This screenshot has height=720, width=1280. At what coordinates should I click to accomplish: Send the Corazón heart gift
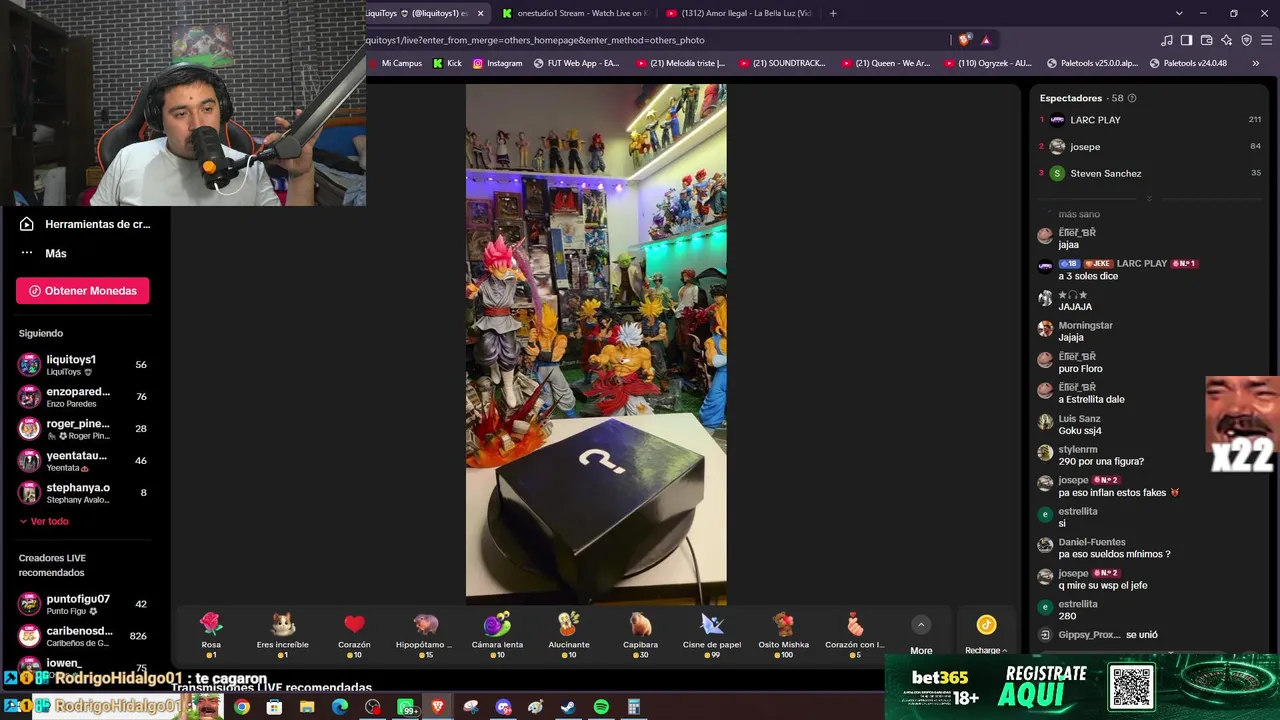pyautogui.click(x=354, y=634)
